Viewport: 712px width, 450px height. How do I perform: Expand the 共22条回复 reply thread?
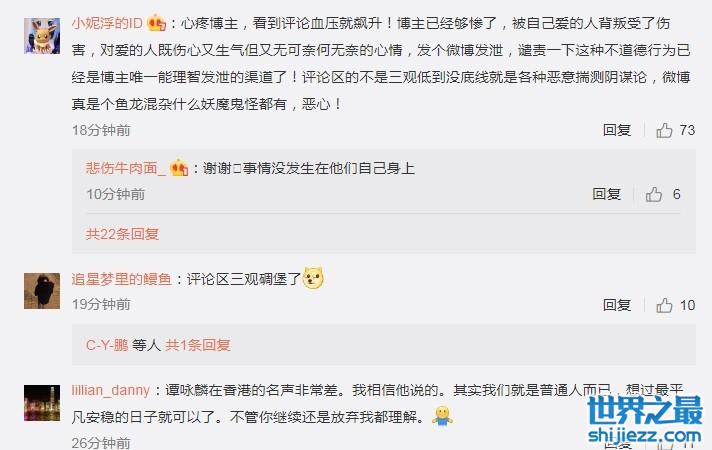coord(122,234)
